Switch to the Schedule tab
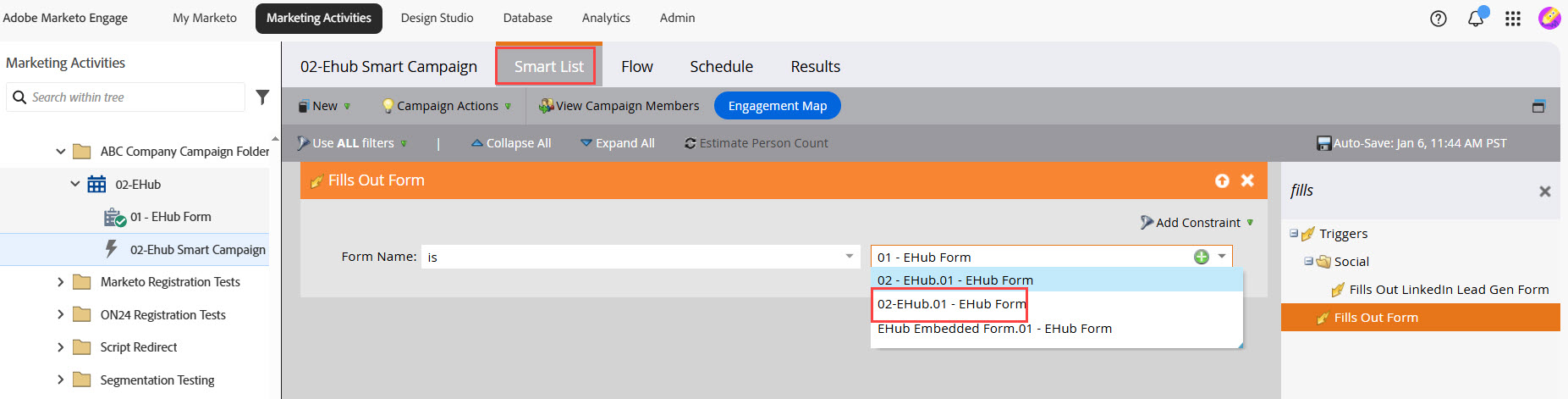 721,66
